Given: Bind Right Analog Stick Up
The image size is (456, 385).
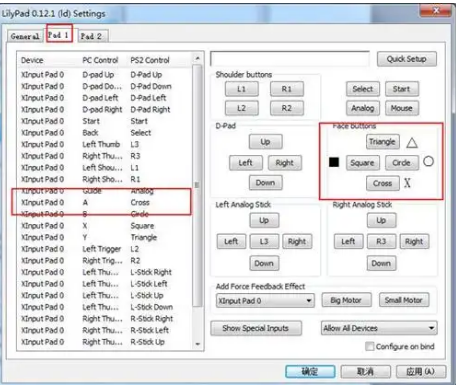Looking at the screenshot, I should [381, 221].
